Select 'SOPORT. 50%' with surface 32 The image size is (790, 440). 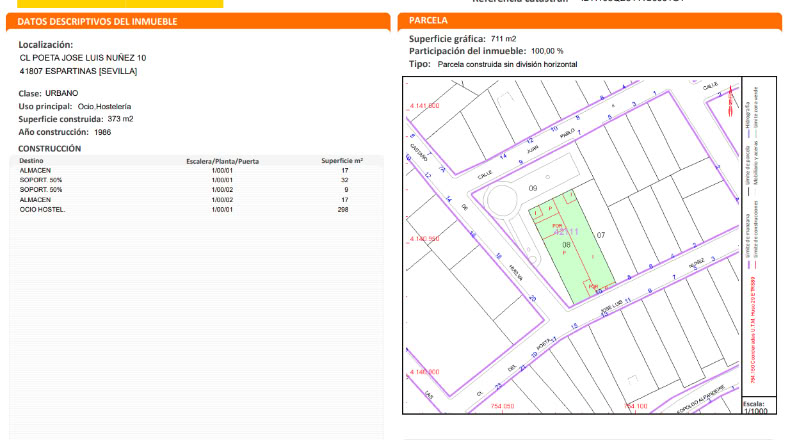(x=41, y=180)
